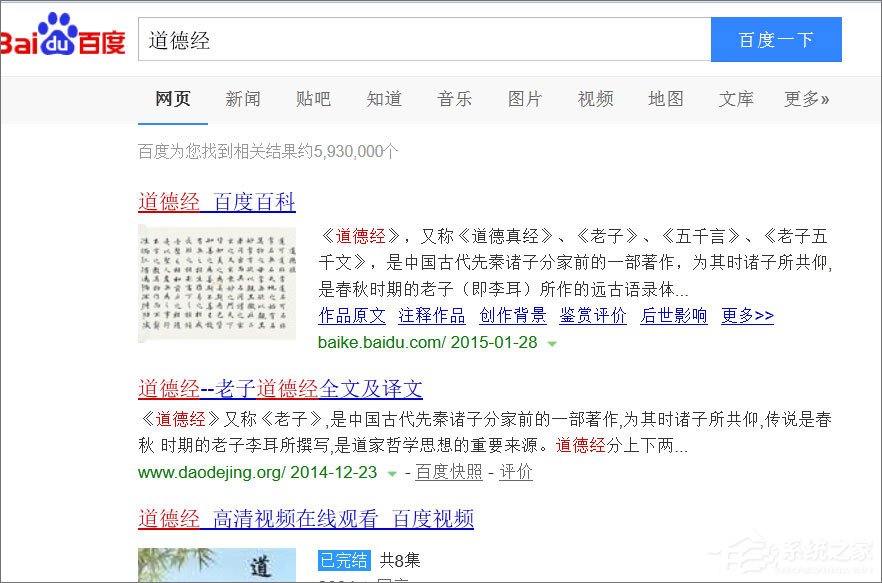The height and width of the screenshot is (583, 882).
Task: Click the baike.baidu.com/ 2015-01-28 URL text
Action: coord(428,342)
